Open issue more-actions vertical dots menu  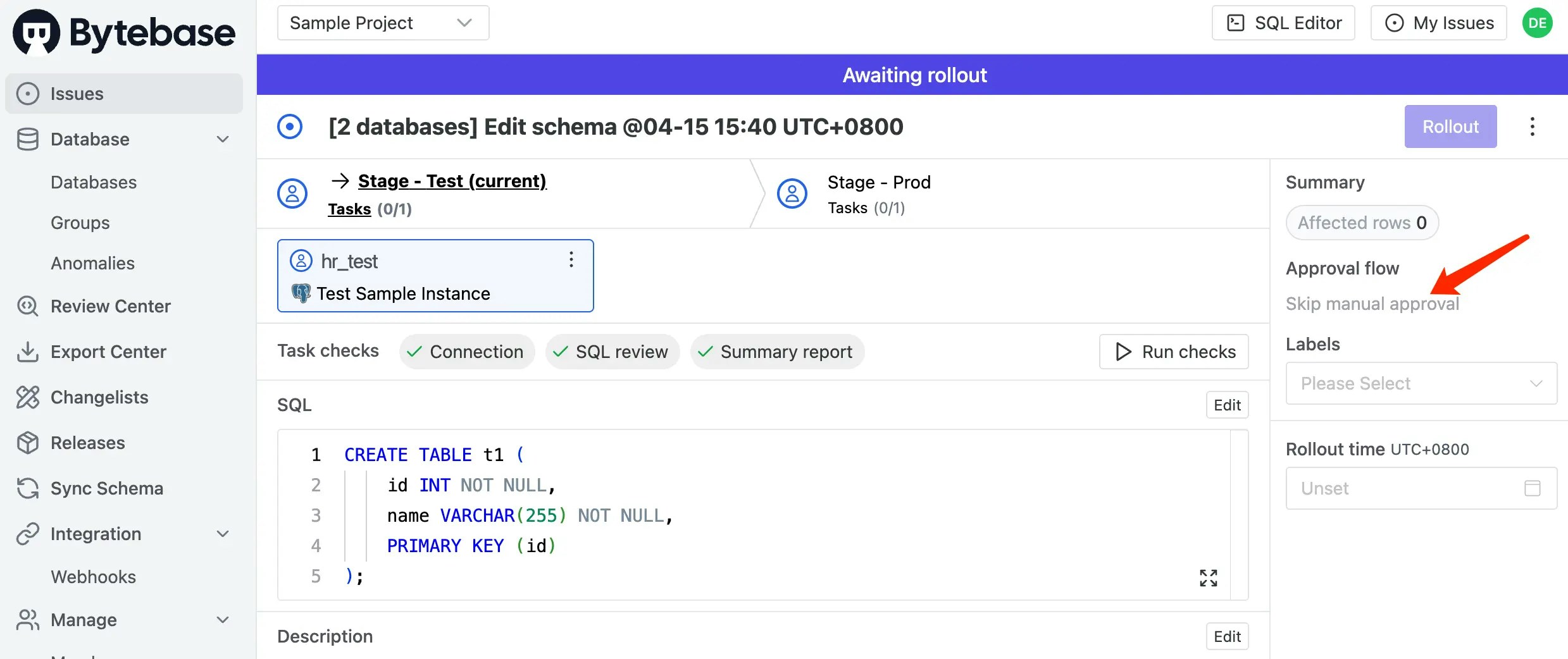[x=1532, y=126]
